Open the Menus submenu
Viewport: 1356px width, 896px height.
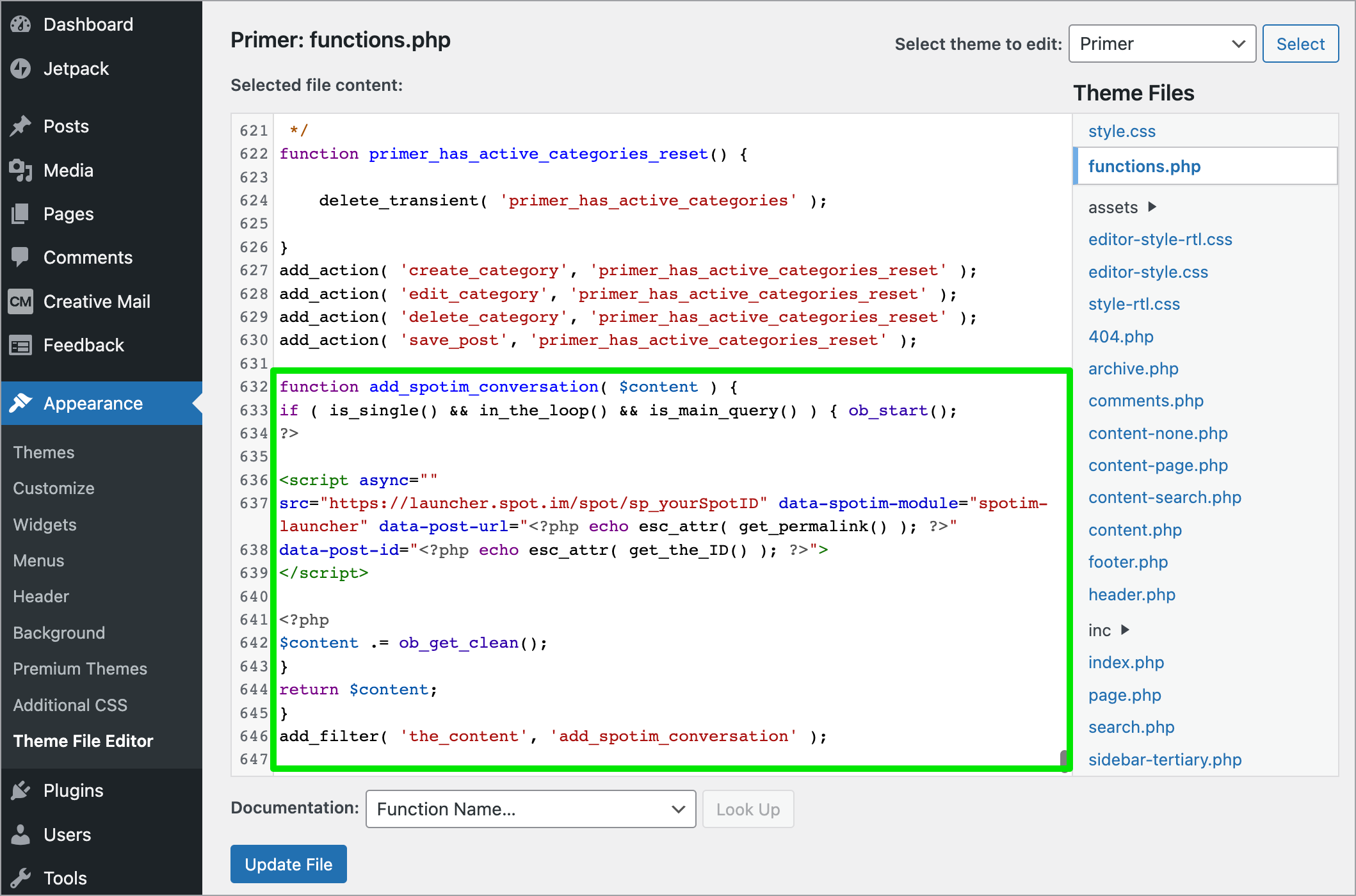coord(39,561)
